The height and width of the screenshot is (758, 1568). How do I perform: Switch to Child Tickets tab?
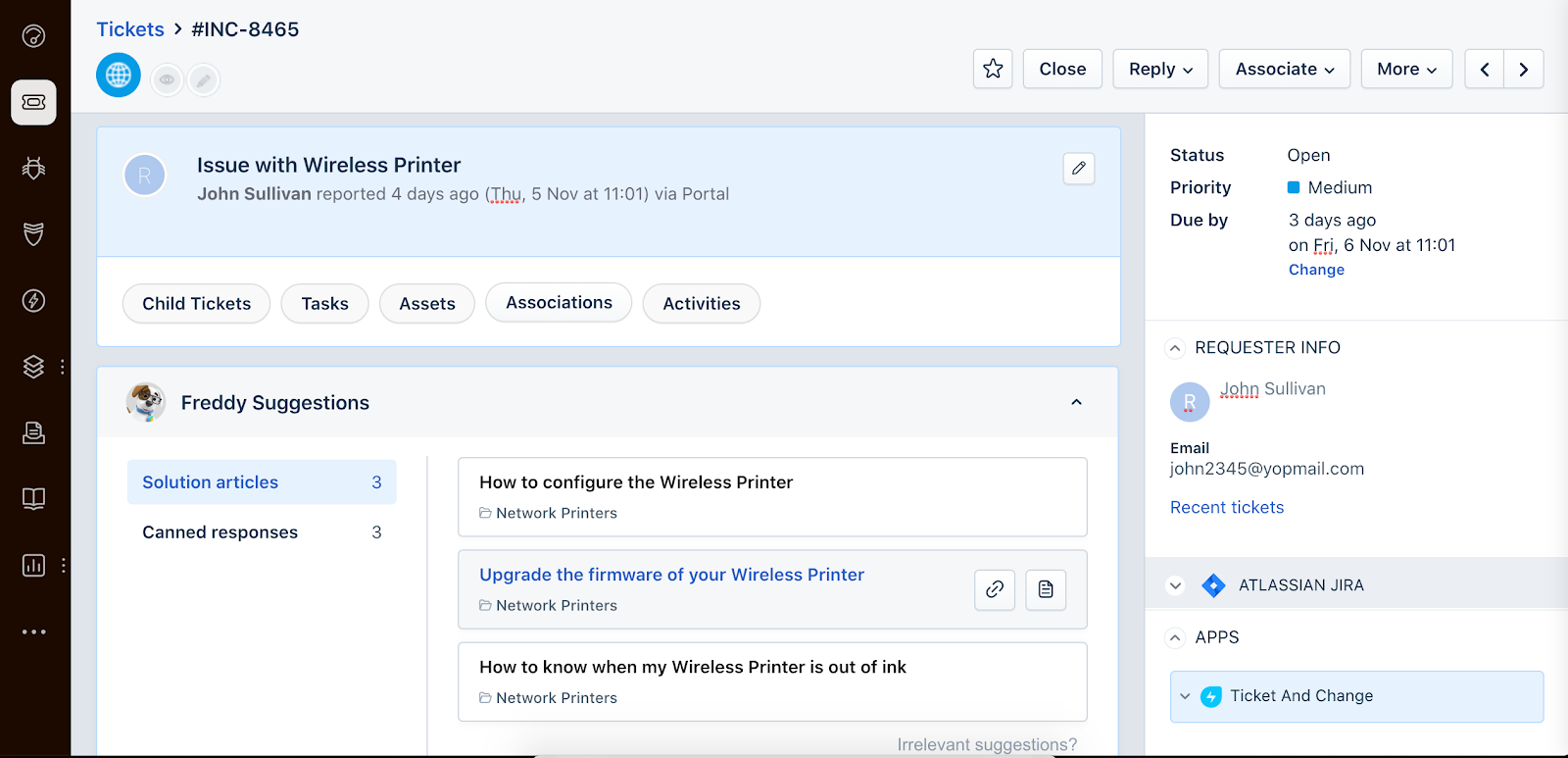(x=196, y=303)
